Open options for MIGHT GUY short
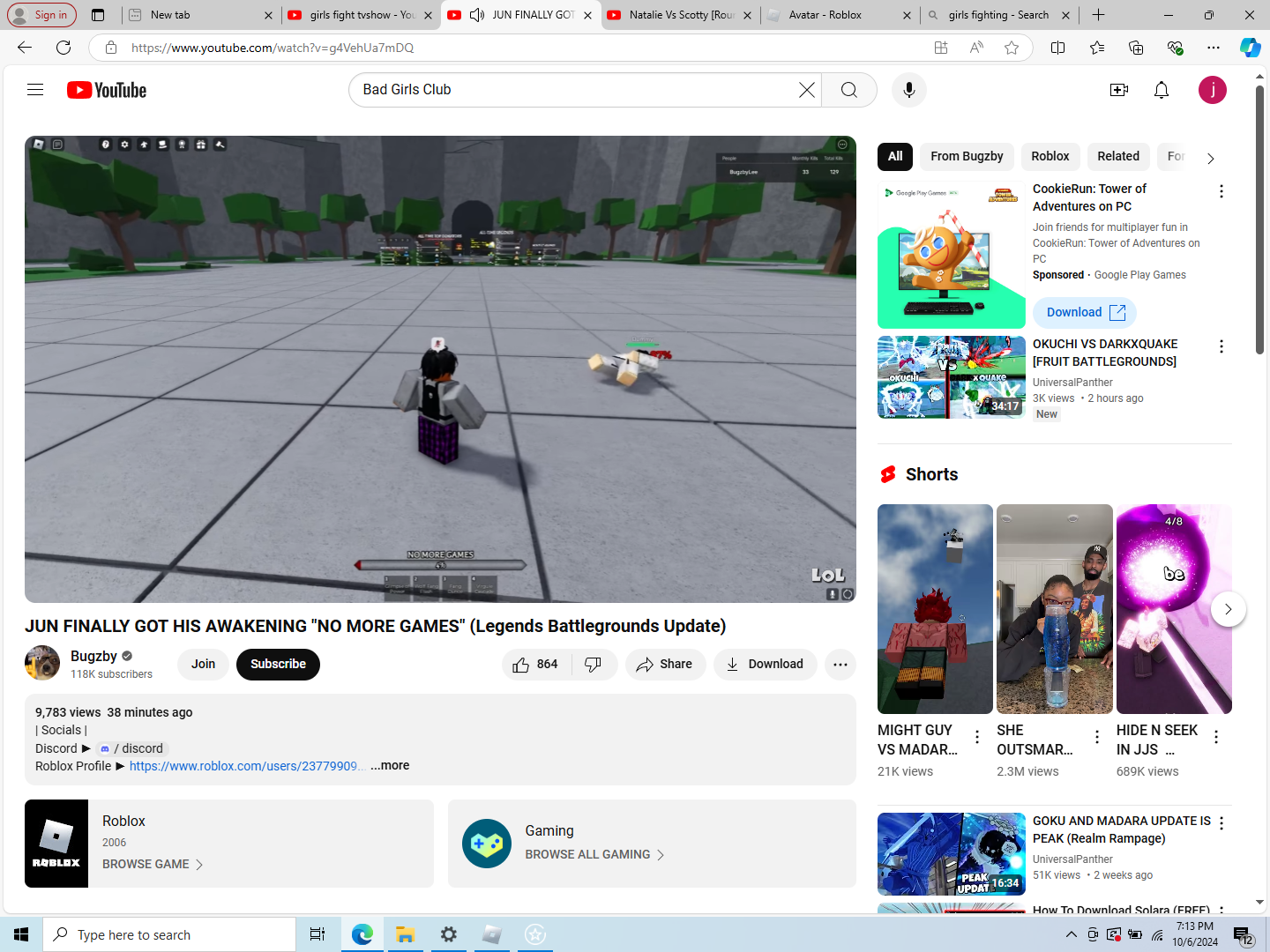1270x952 pixels. pos(977,737)
